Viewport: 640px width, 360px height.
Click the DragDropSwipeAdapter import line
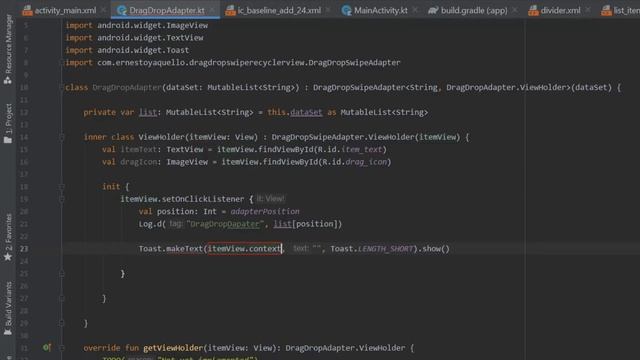tap(233, 62)
